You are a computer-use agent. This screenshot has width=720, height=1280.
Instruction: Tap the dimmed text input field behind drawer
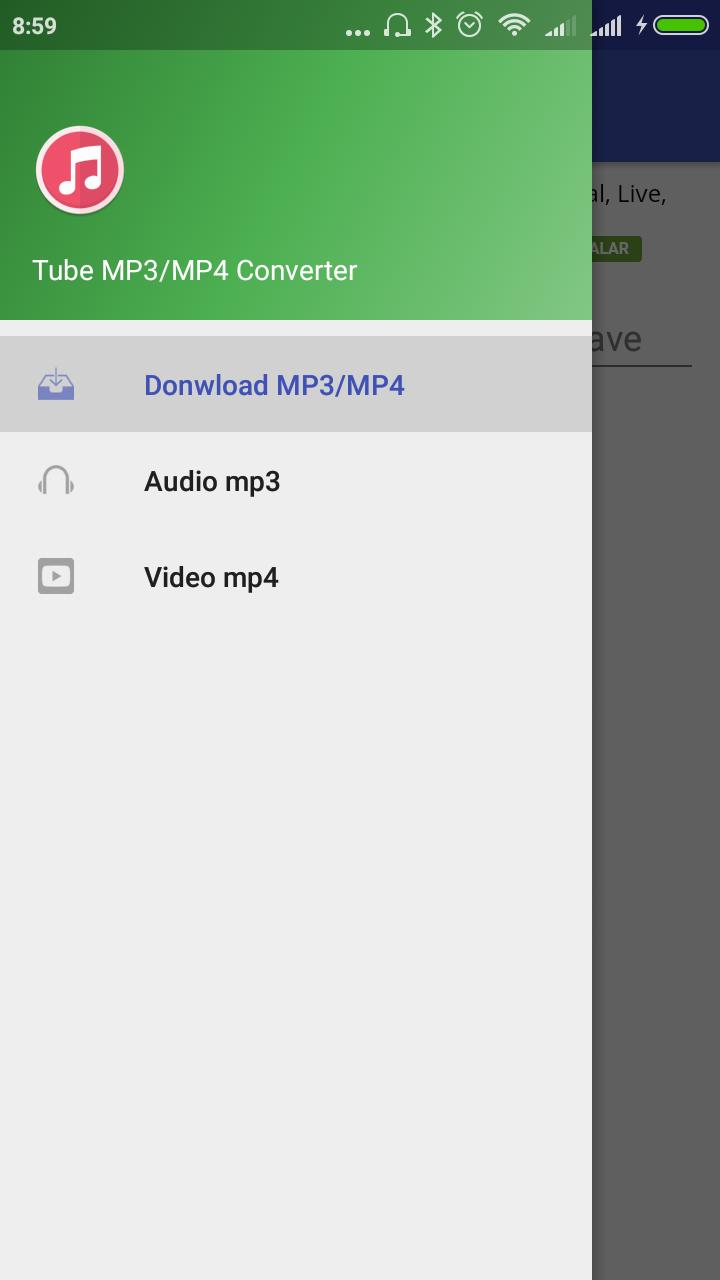(641, 340)
